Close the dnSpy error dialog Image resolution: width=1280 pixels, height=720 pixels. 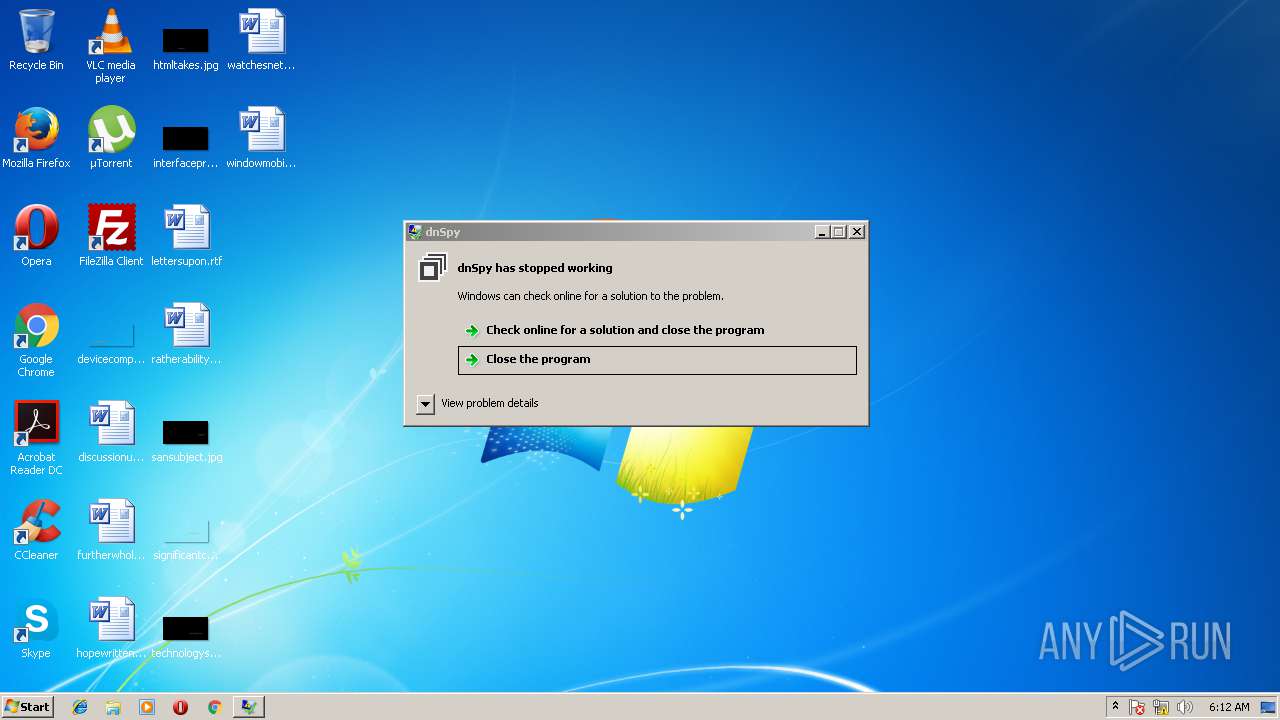(x=857, y=232)
